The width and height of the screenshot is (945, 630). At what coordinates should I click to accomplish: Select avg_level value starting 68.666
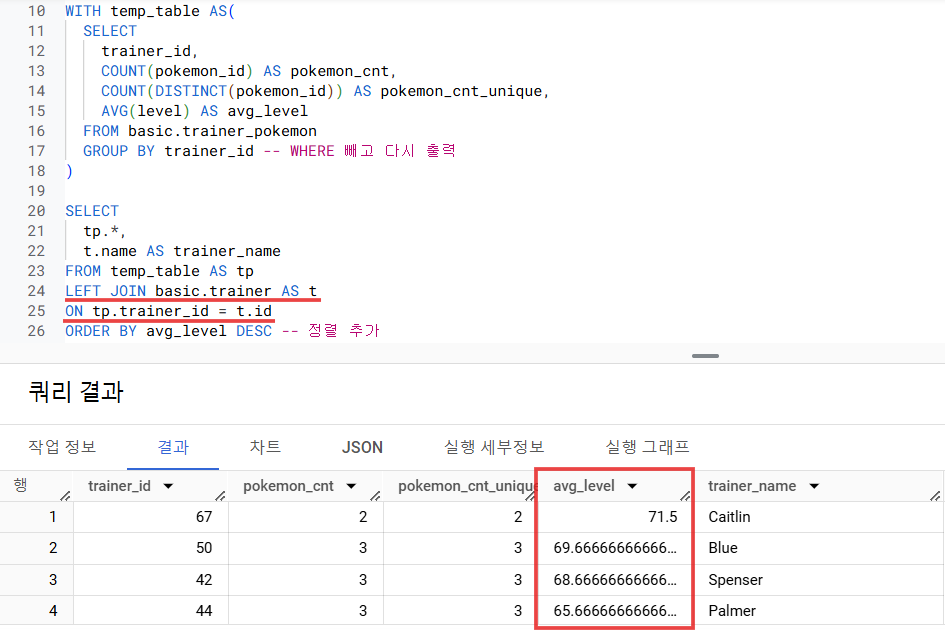tap(615, 579)
